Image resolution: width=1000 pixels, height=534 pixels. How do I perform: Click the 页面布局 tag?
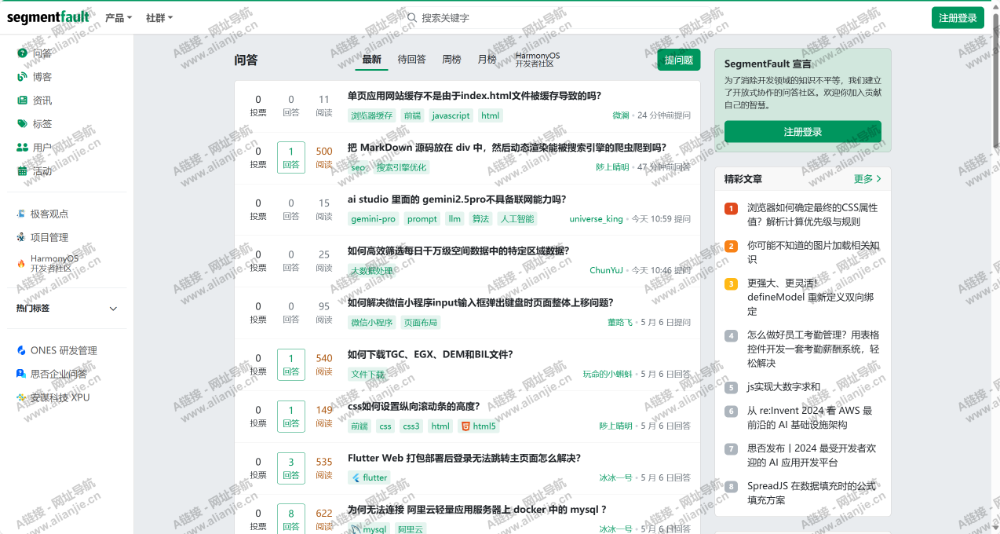[x=421, y=322]
